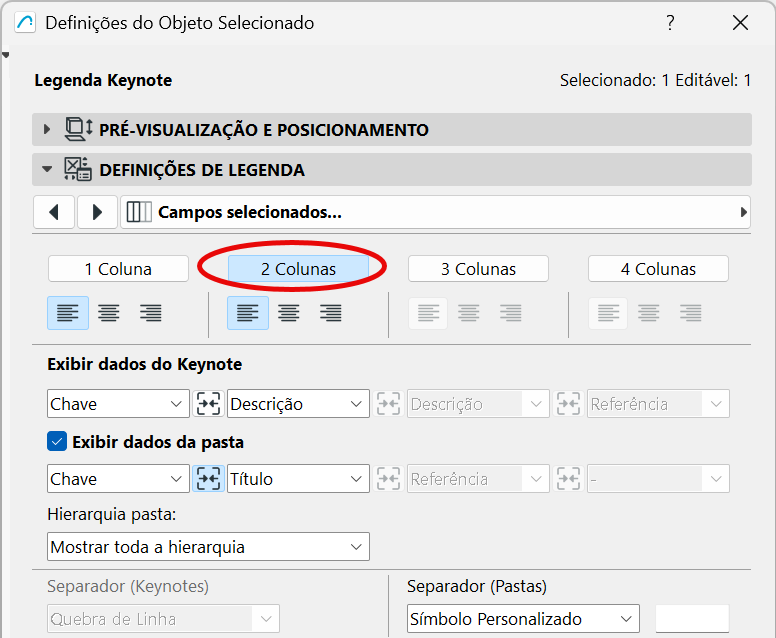
Task: Align column 2 text center
Action: tap(289, 313)
